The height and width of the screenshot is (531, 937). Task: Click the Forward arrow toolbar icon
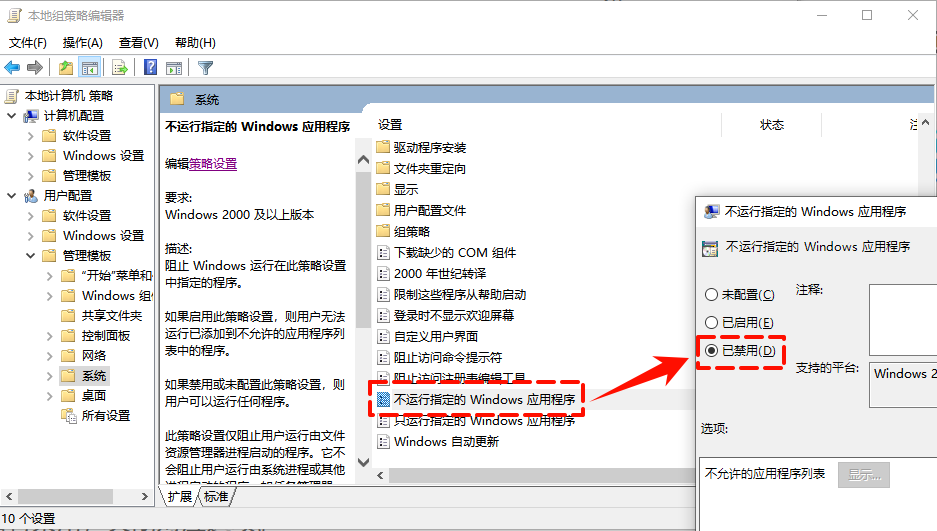[x=35, y=67]
